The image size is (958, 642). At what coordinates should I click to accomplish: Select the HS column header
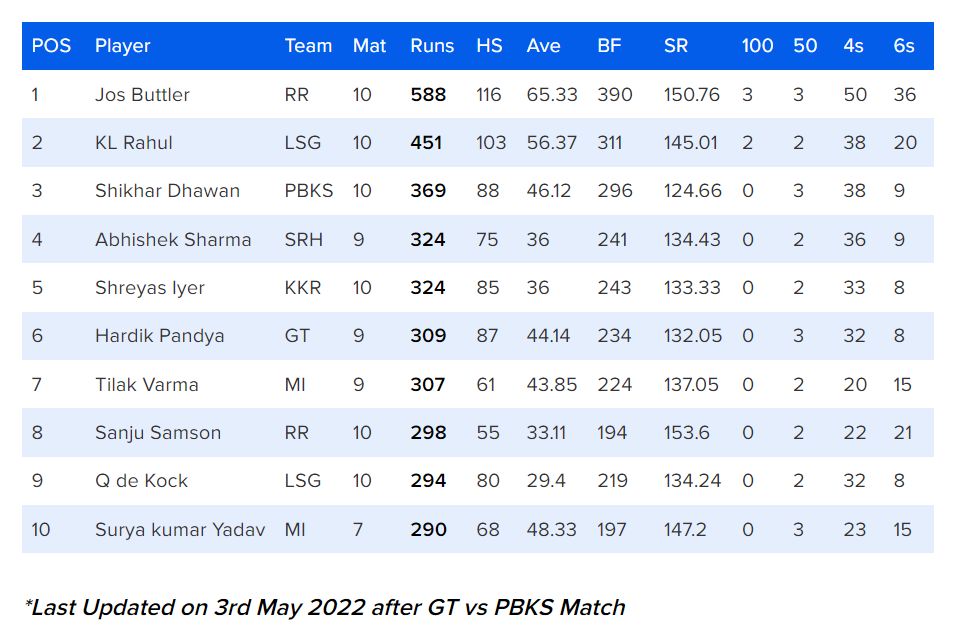(x=489, y=46)
